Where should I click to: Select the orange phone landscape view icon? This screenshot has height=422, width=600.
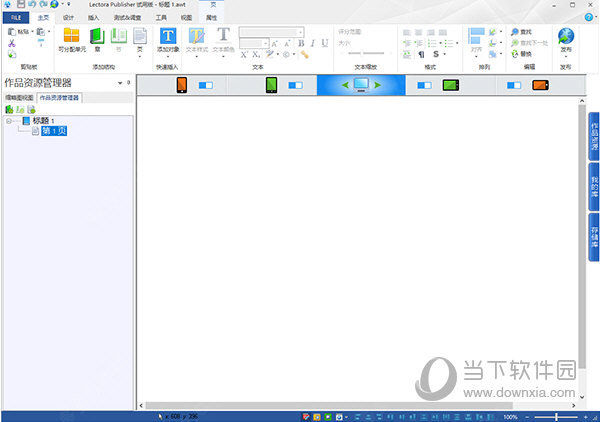tap(540, 85)
